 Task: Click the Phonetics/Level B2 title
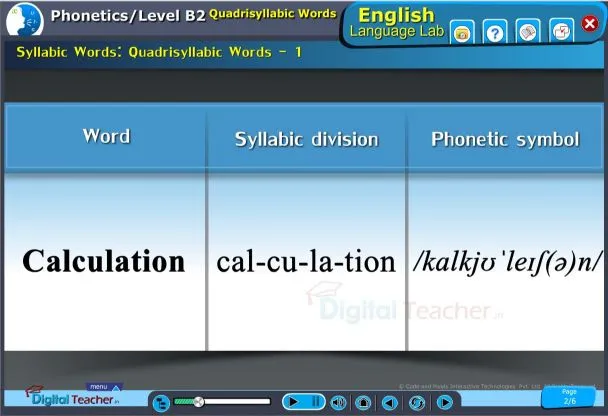[x=128, y=16]
